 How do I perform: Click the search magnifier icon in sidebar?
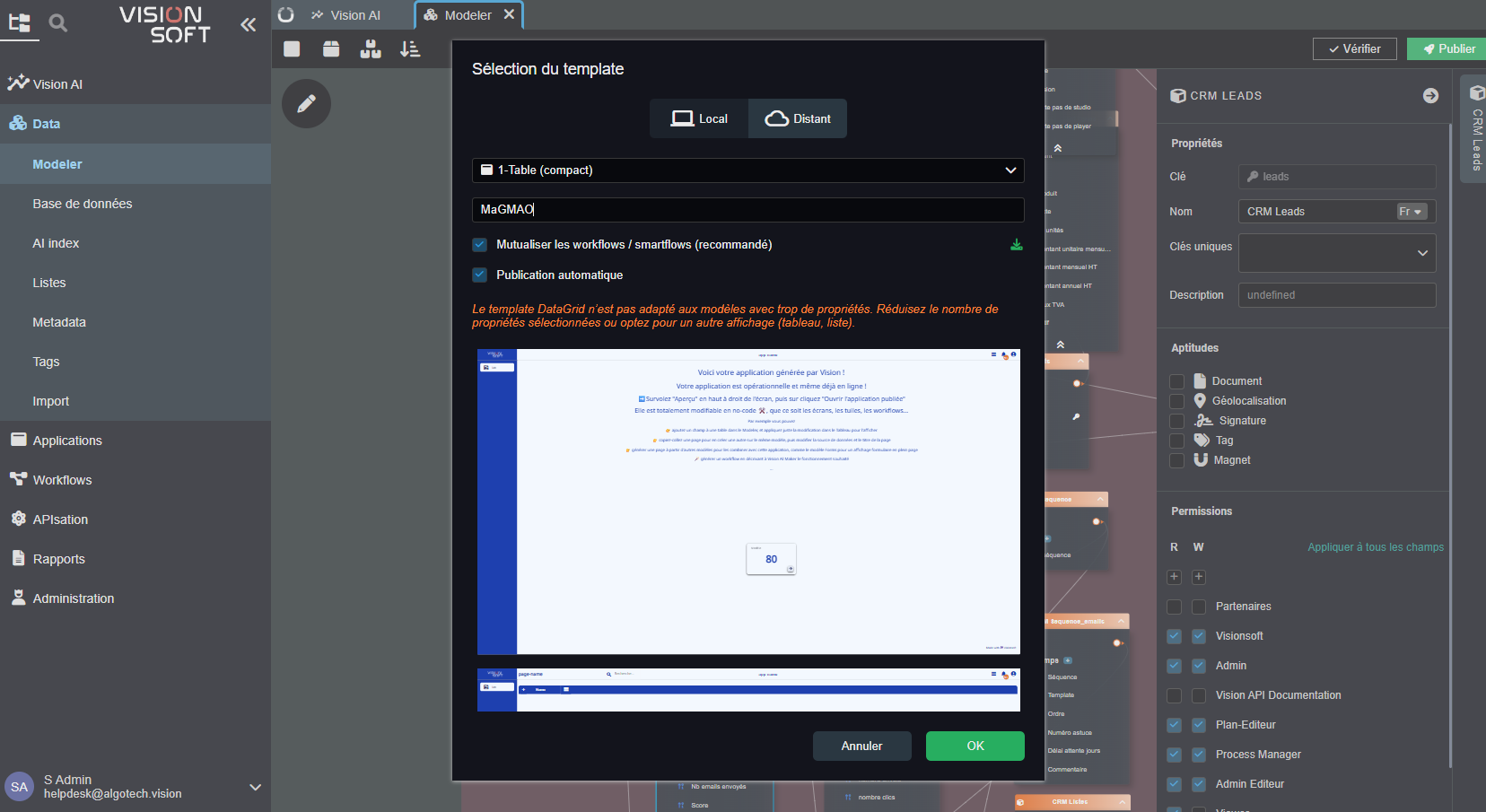(x=58, y=23)
